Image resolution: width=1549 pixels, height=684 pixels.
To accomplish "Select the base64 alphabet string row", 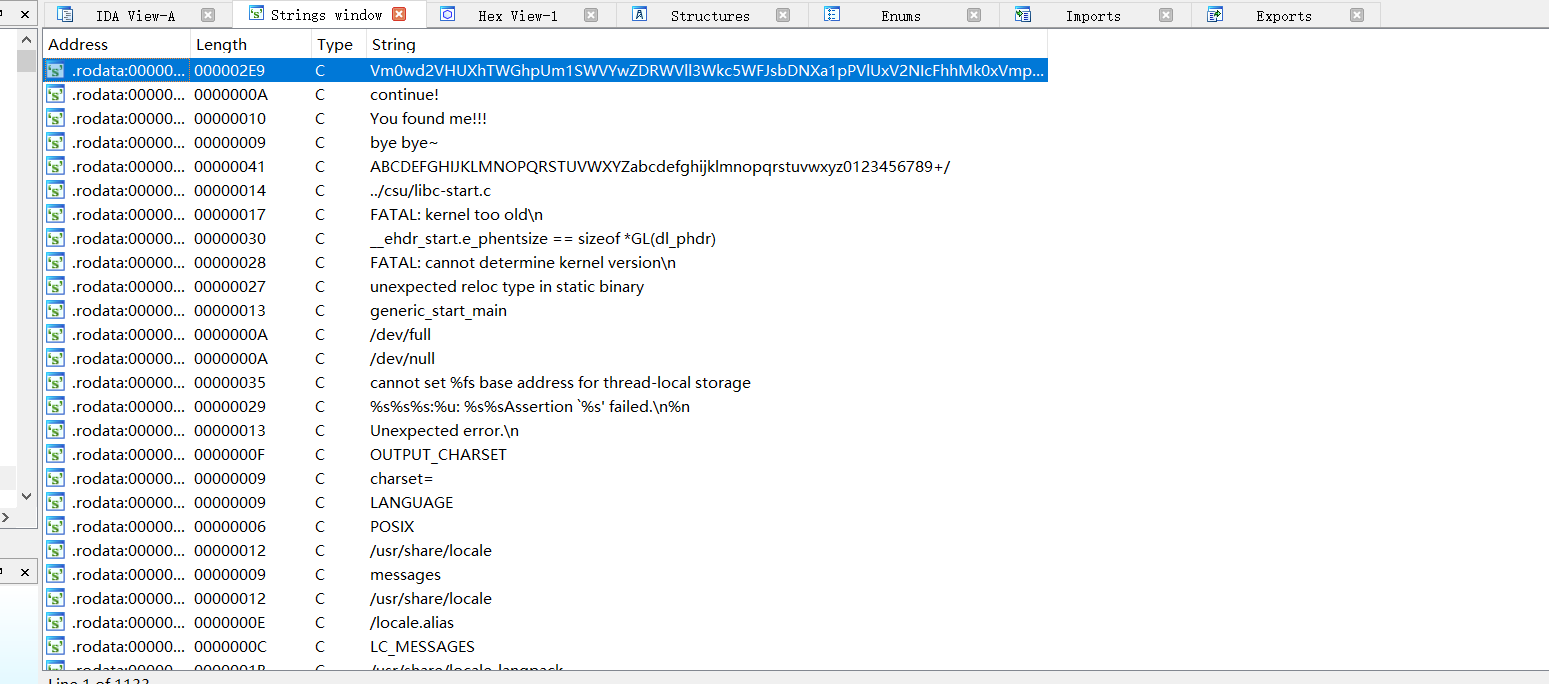I will pyautogui.click(x=659, y=167).
